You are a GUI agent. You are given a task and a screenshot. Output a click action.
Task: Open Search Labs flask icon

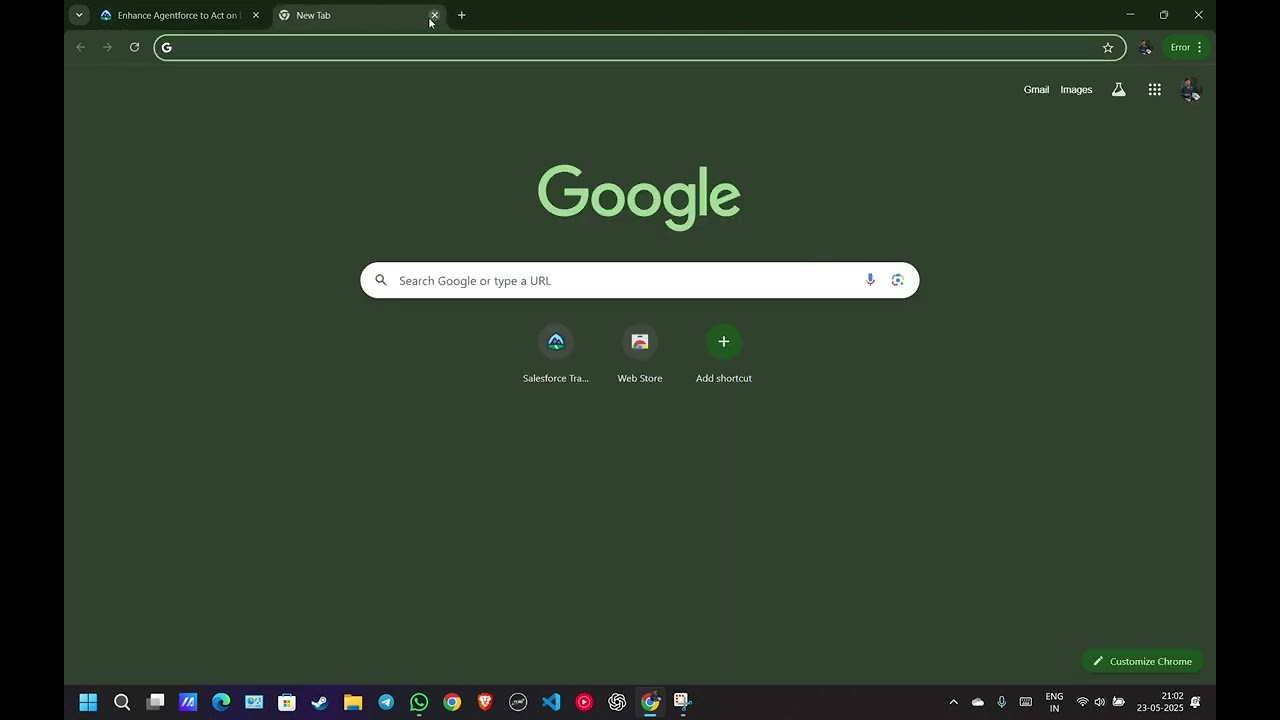[x=1119, y=90]
